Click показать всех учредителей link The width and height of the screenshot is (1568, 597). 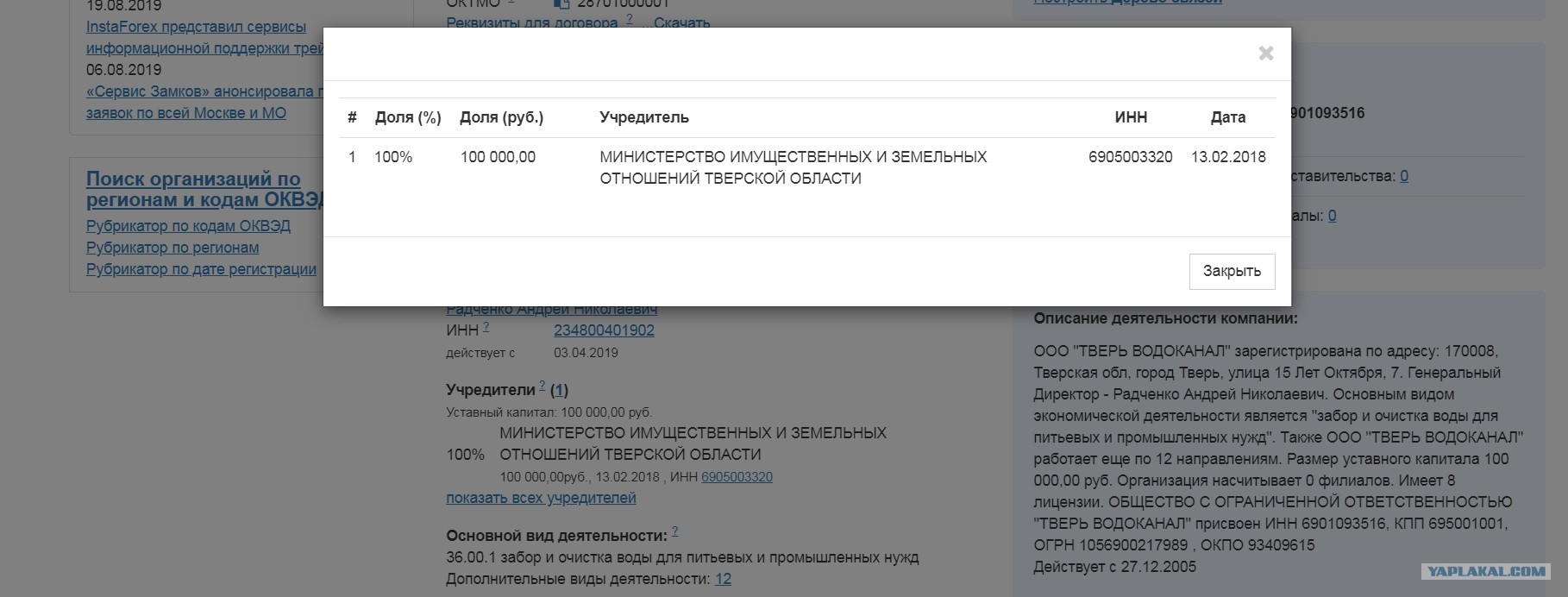point(541,498)
